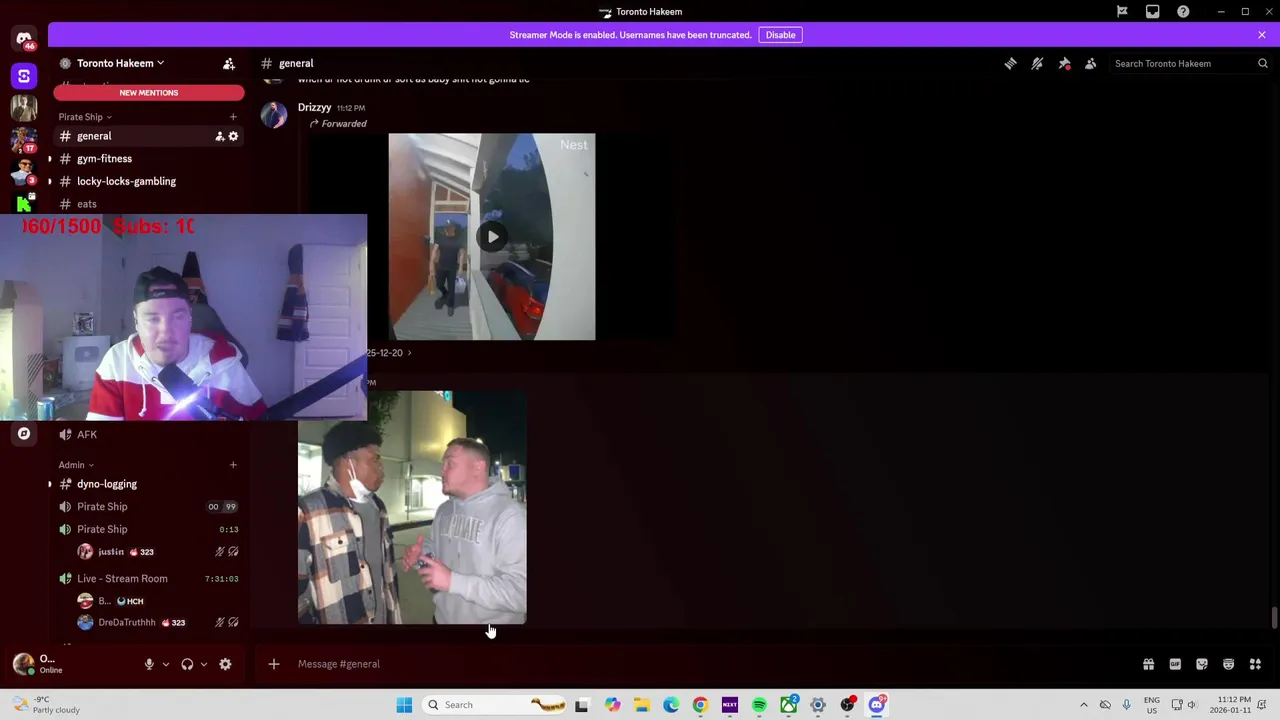Open the GIF picker

click(1175, 664)
